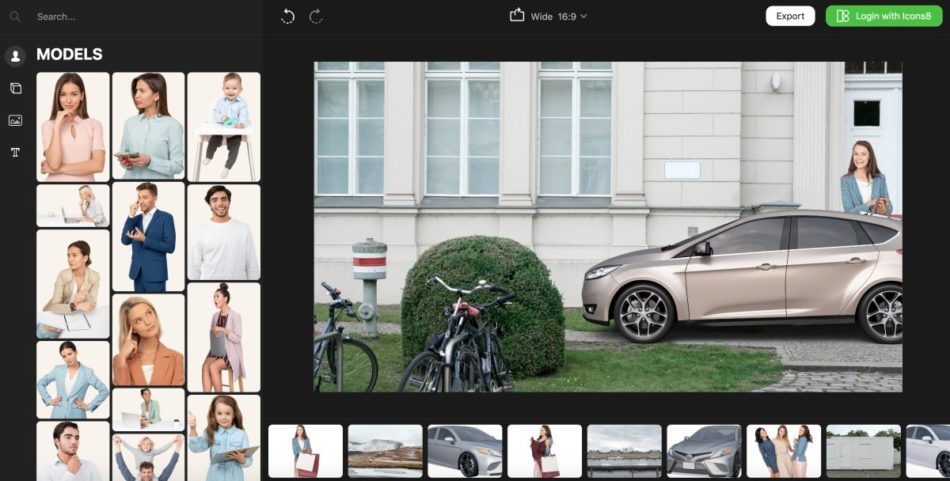Pick the white container wall background thumbnail
The width and height of the screenshot is (950, 481).
click(x=863, y=451)
